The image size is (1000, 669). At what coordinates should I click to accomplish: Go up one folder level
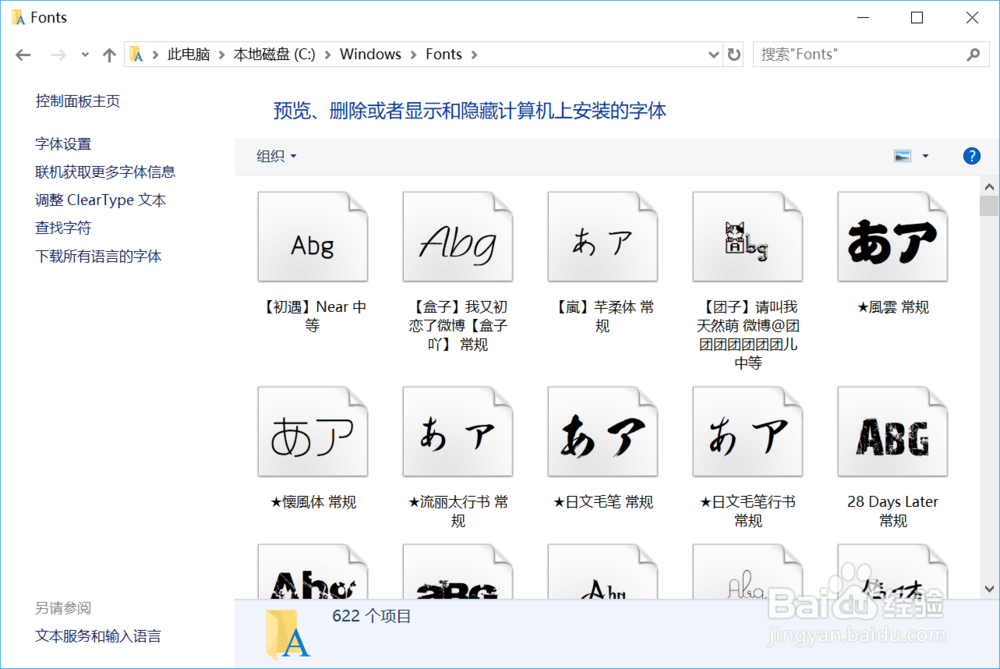(x=109, y=55)
